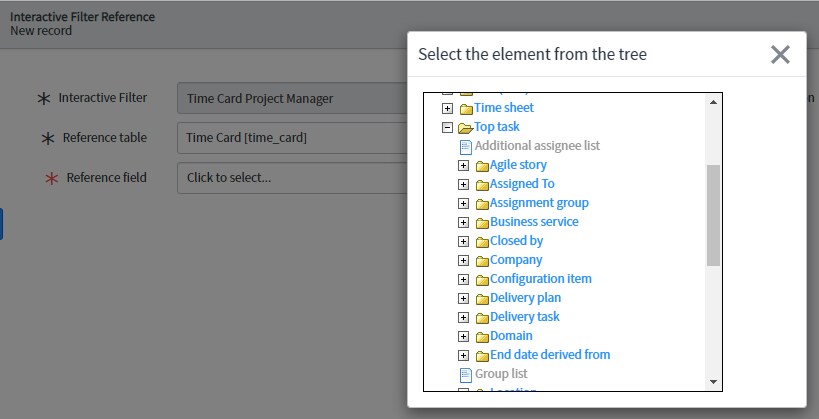Select the Domain field
Image resolution: width=819 pixels, height=419 pixels.
point(511,335)
